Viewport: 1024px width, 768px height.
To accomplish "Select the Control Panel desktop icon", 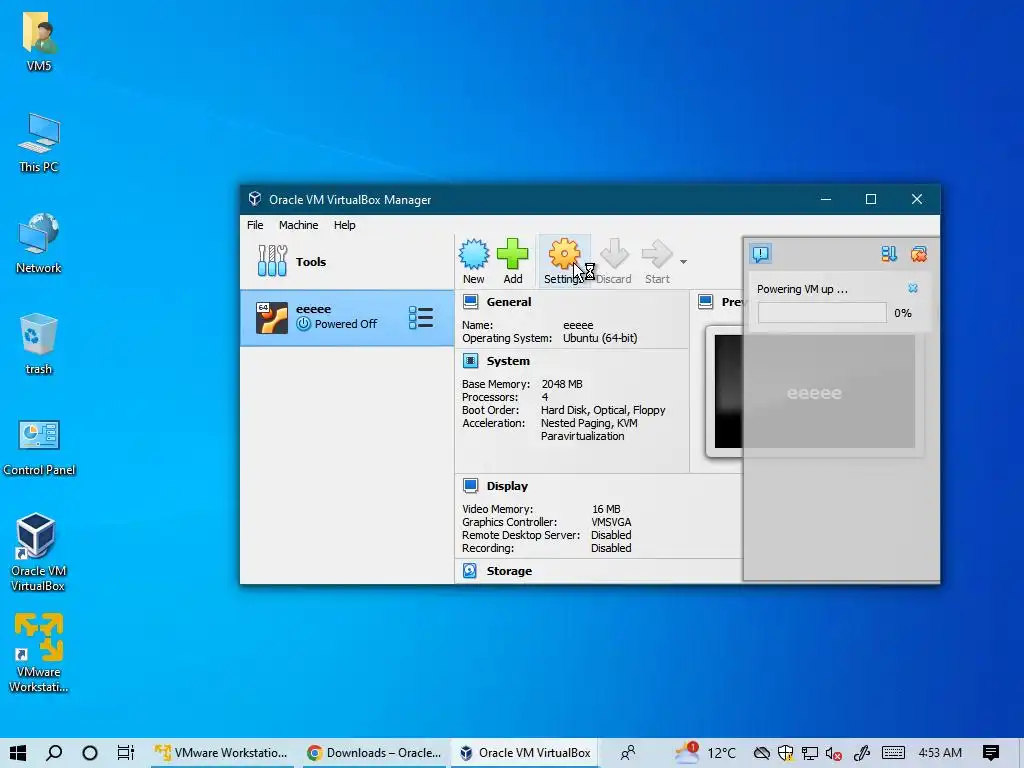I will point(39,447).
